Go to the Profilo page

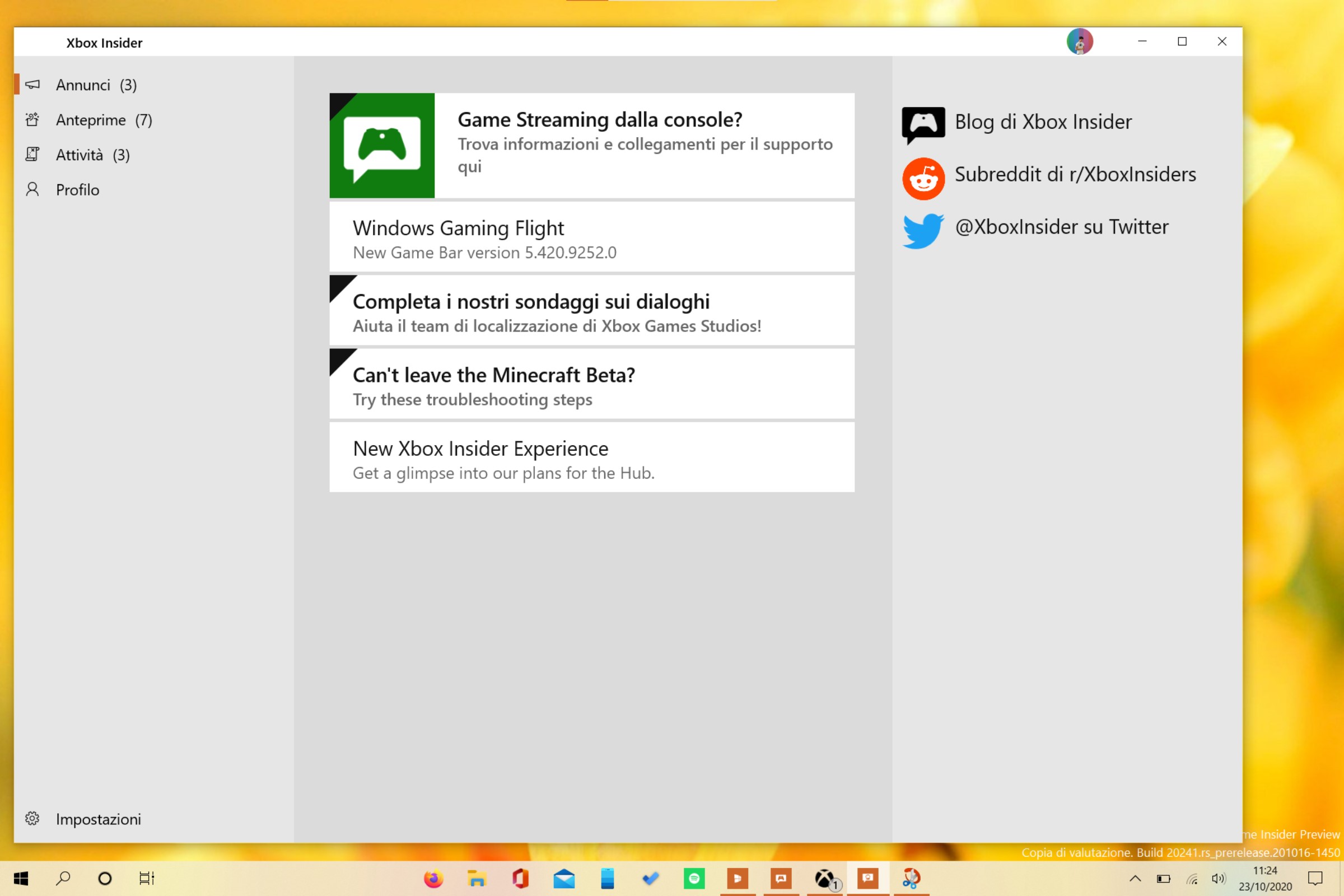pyautogui.click(x=153, y=190)
